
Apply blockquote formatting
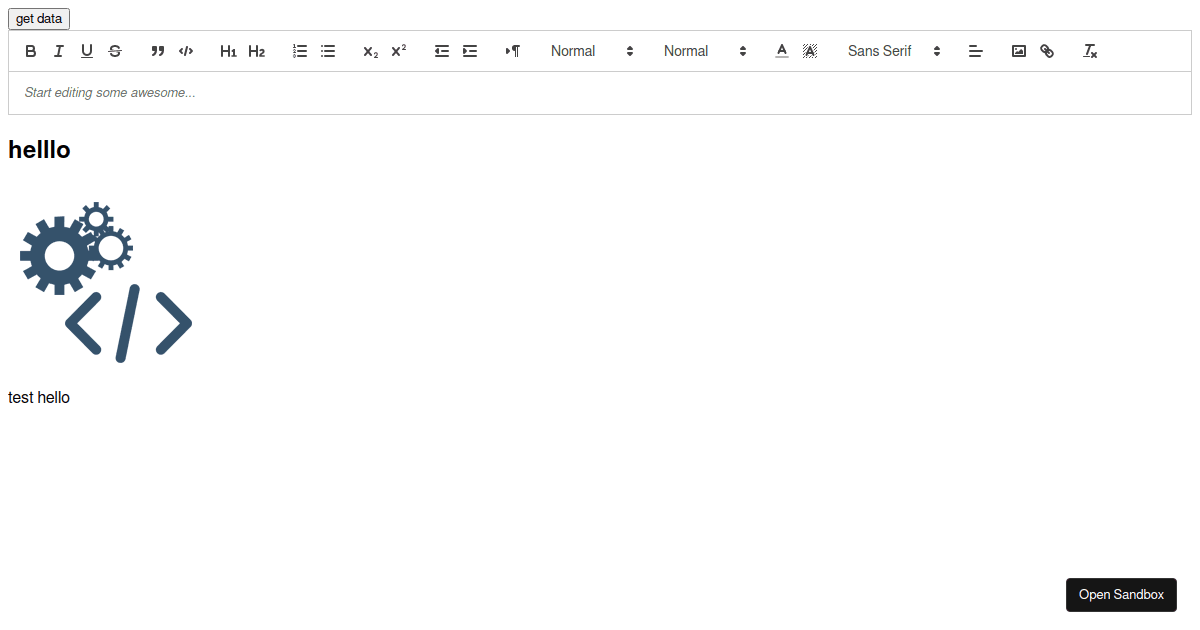(157, 51)
